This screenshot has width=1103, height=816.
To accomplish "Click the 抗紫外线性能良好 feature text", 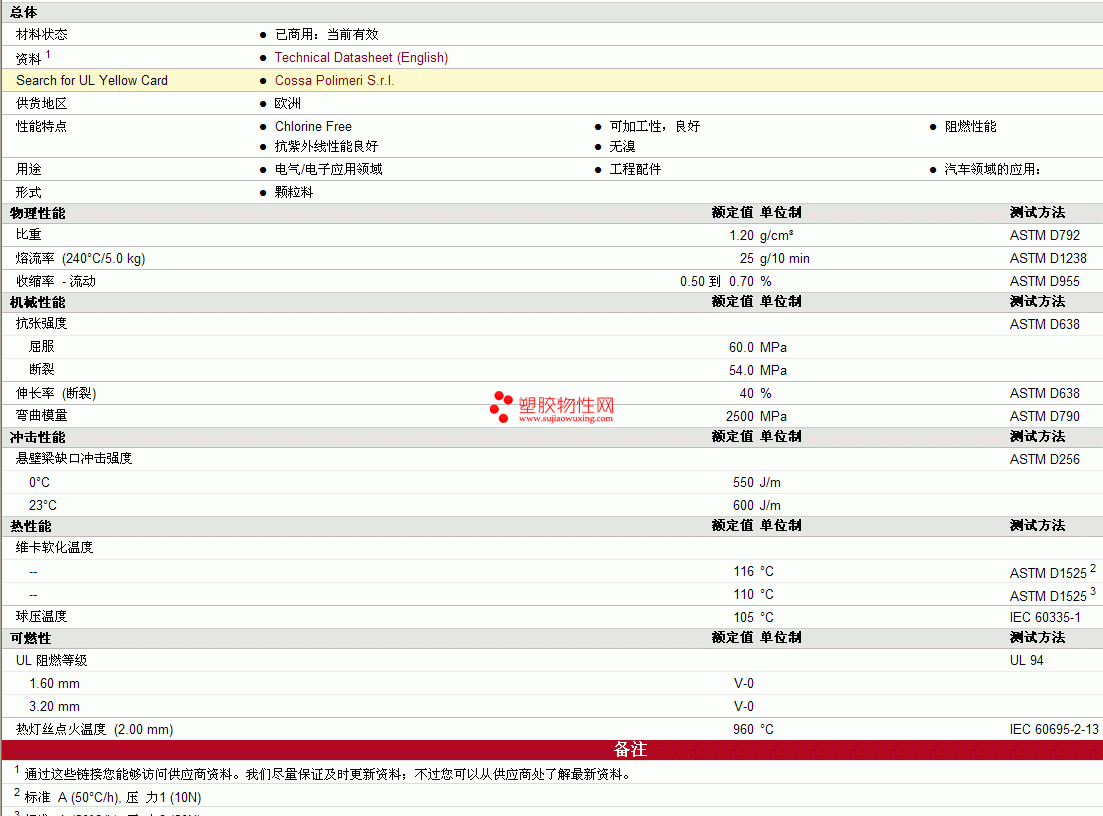I will 326,146.
